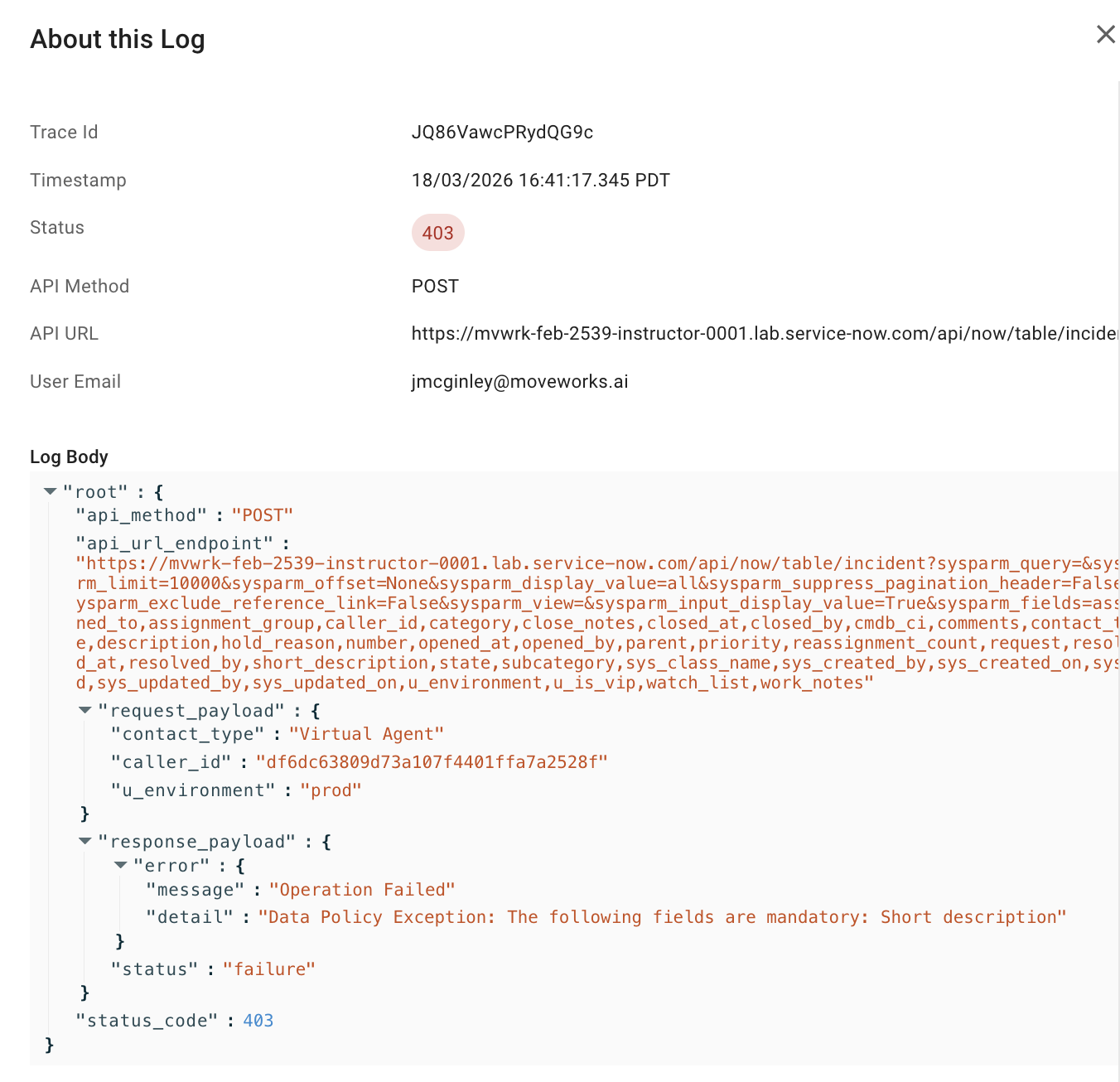This screenshot has height=1082, width=1120.
Task: Collapse the "root" JSON node
Action: click(x=51, y=492)
